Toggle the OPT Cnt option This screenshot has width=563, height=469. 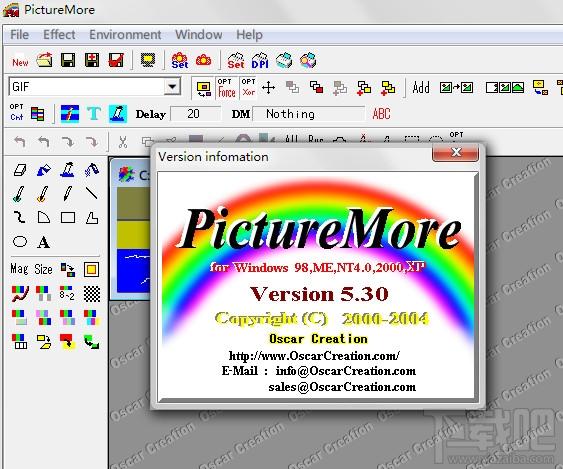(17, 112)
